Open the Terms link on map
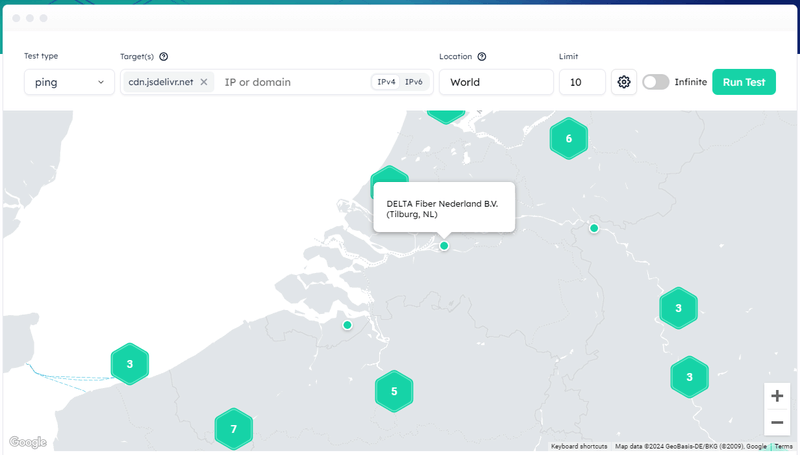The height and width of the screenshot is (455, 800). [x=784, y=447]
